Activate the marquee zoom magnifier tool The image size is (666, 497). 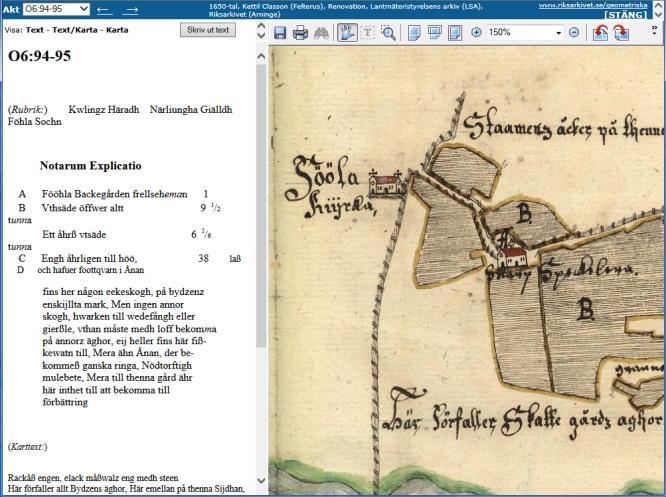click(x=388, y=32)
